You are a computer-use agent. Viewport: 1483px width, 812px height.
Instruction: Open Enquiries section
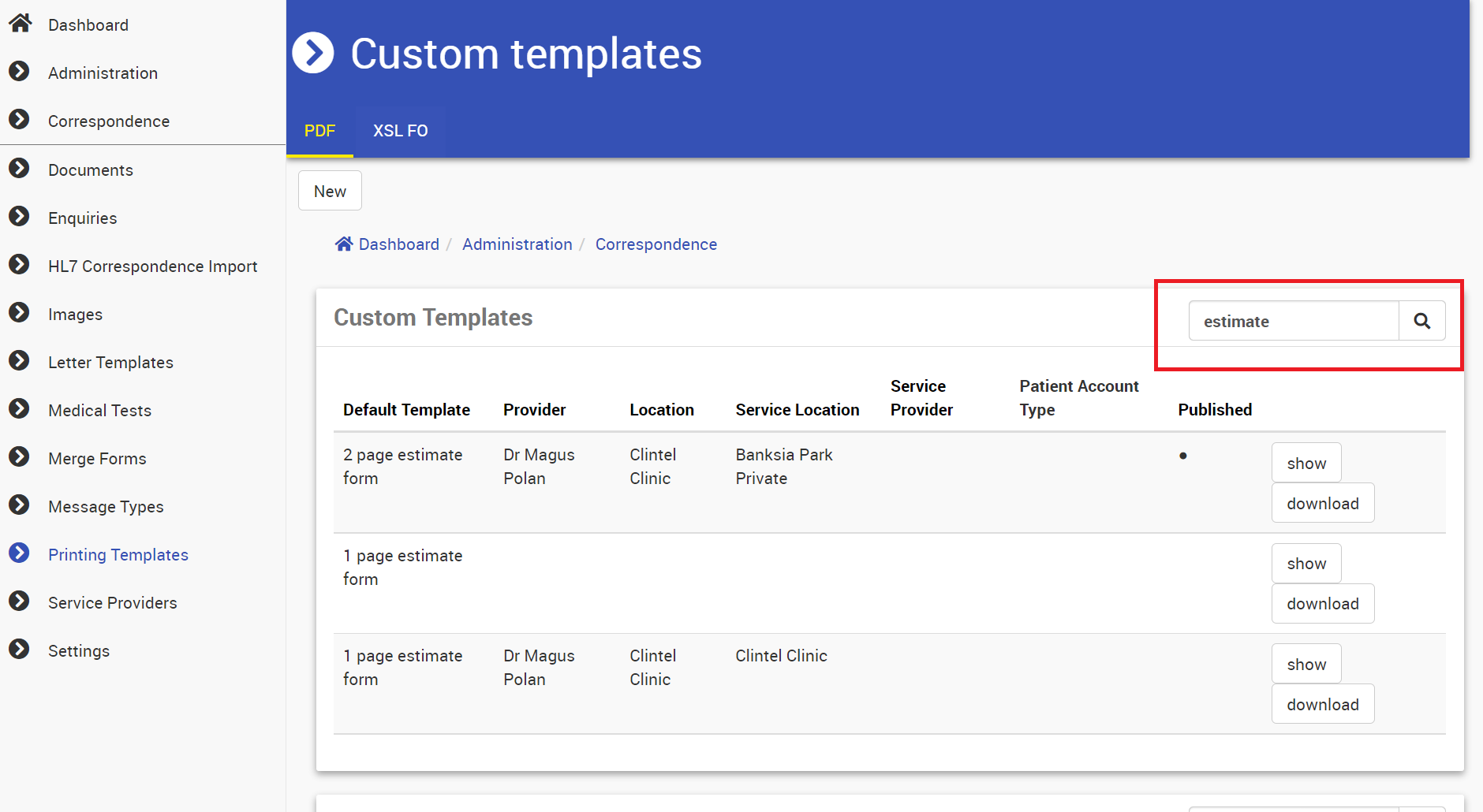(83, 218)
